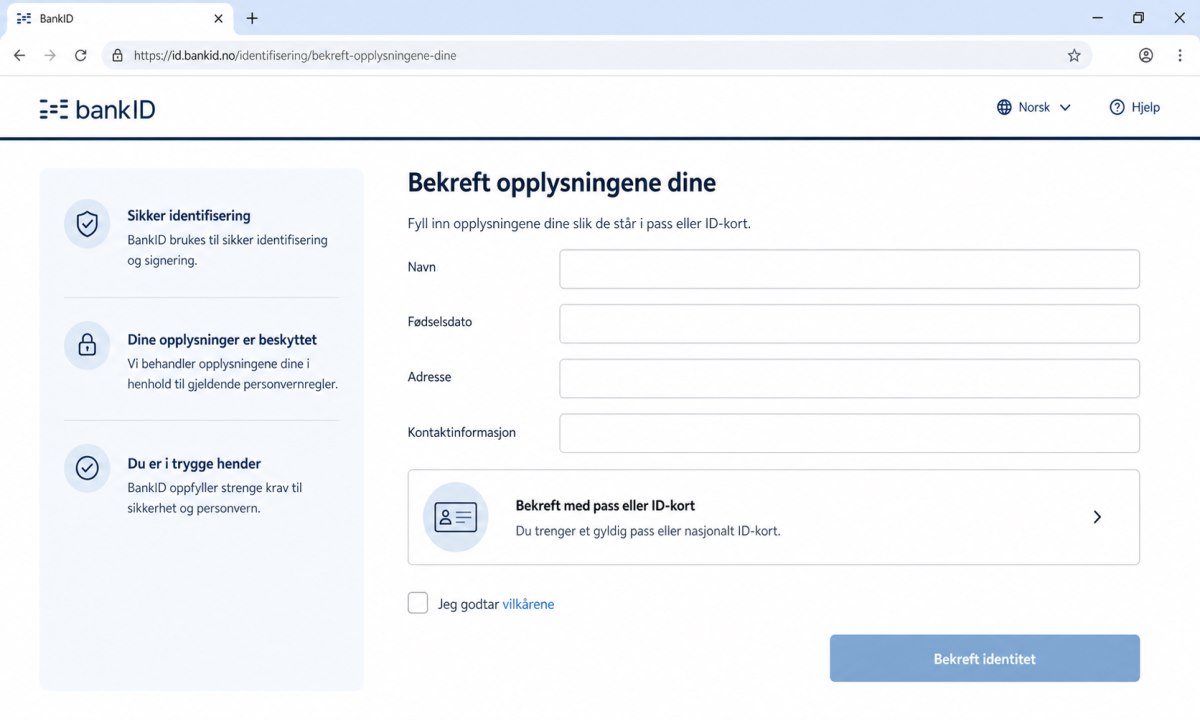Click the Du er i trygge hender heading
The width and height of the screenshot is (1200, 720).
[194, 464]
